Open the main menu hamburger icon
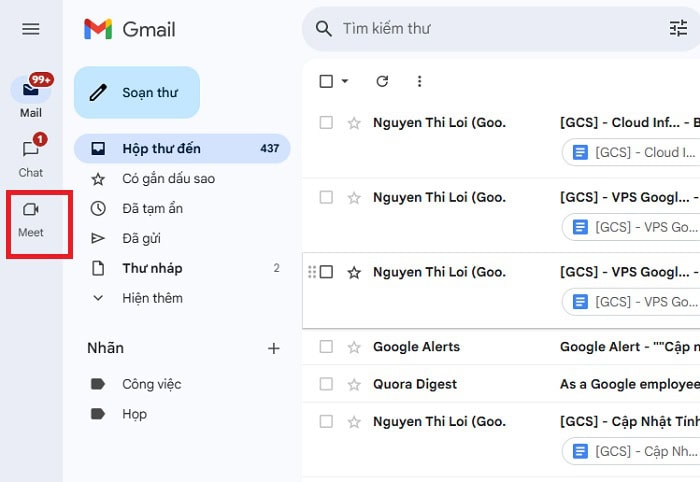Viewport: 700px width, 482px height. (x=31, y=29)
